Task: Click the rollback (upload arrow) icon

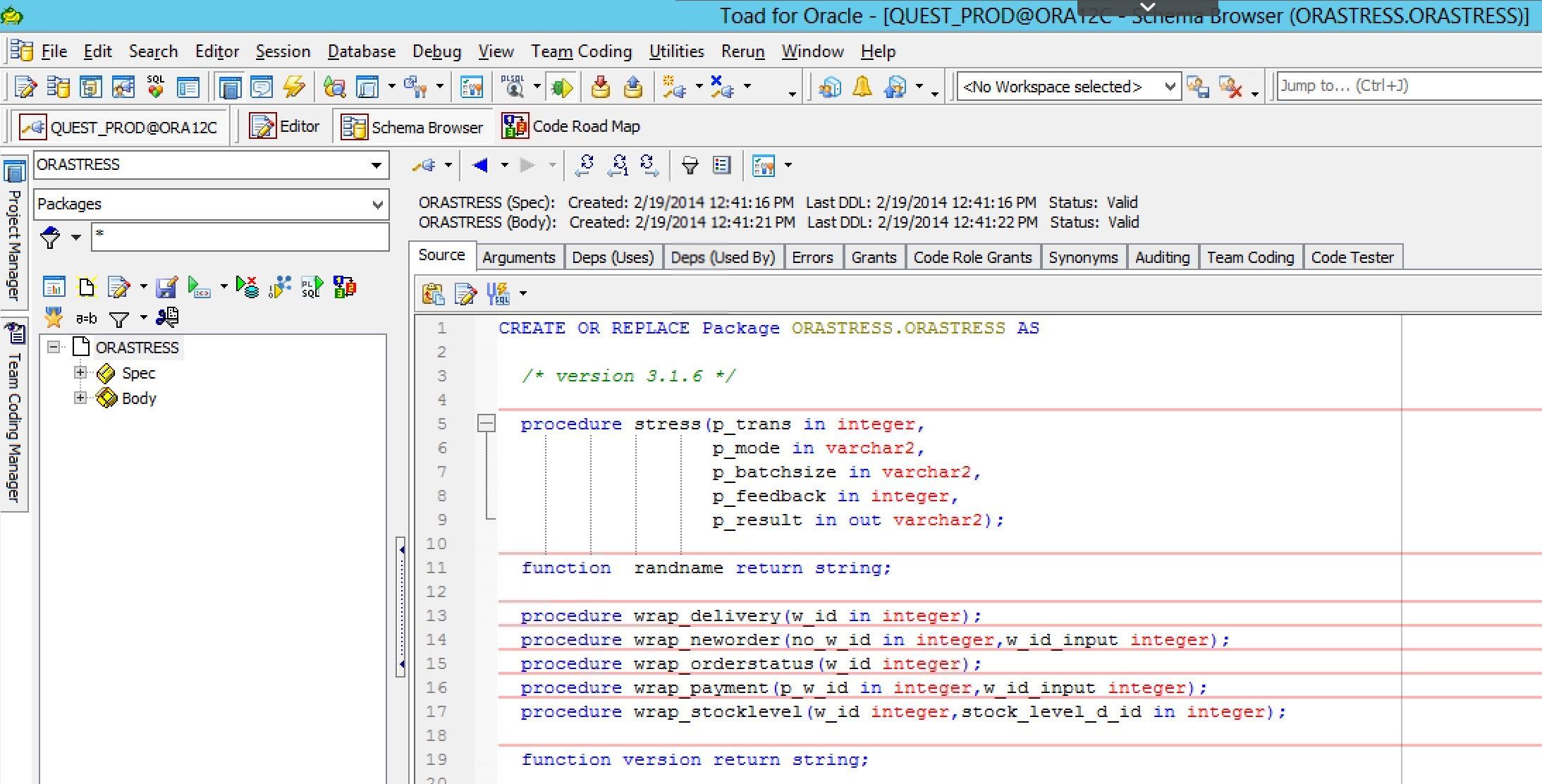Action: click(632, 87)
